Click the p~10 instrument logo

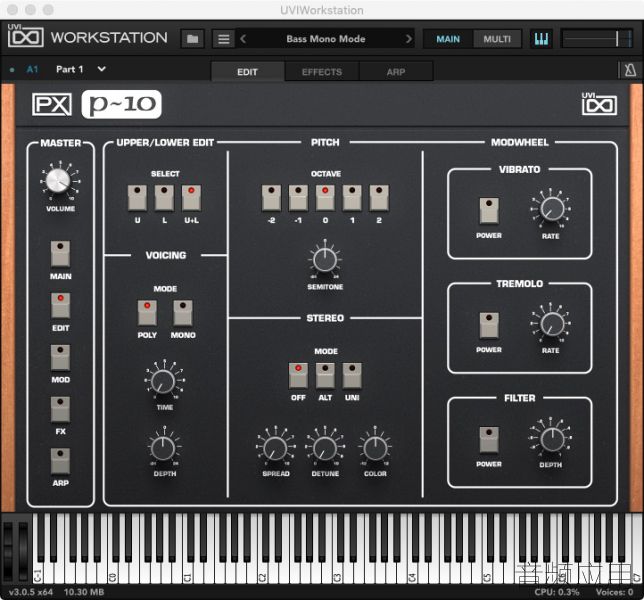122,104
